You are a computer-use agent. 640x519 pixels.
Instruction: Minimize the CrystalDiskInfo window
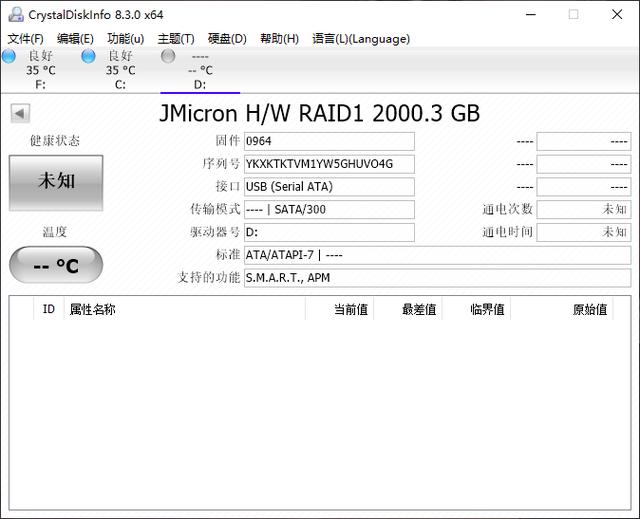point(531,15)
